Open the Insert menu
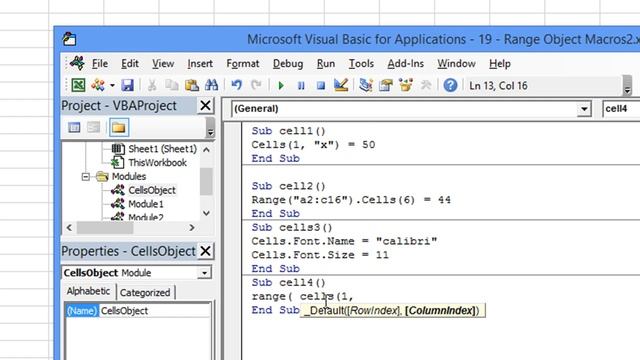The image size is (640, 360). point(200,64)
